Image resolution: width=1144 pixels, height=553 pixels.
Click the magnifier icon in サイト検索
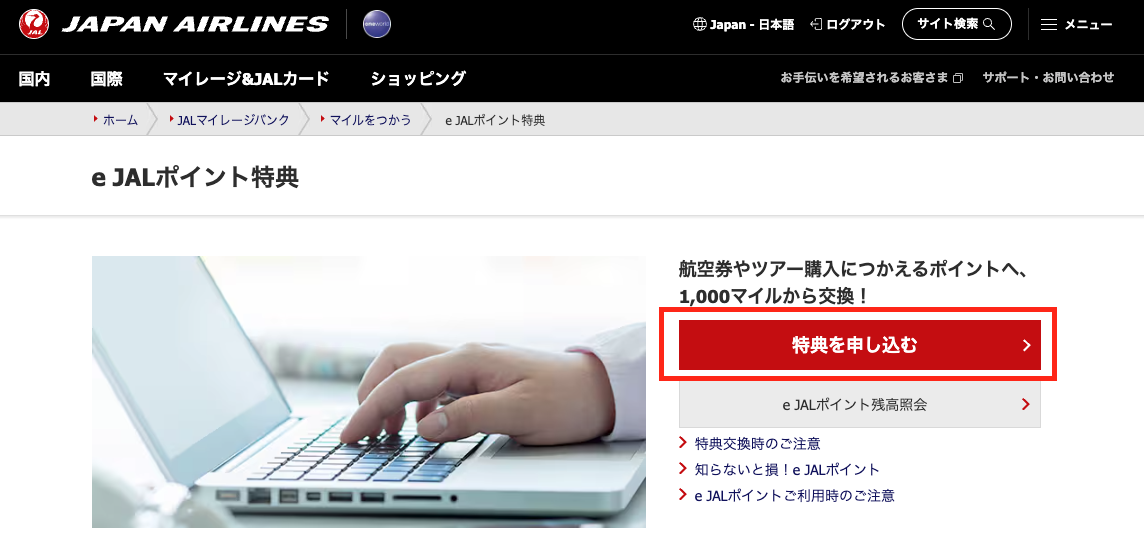tap(989, 24)
